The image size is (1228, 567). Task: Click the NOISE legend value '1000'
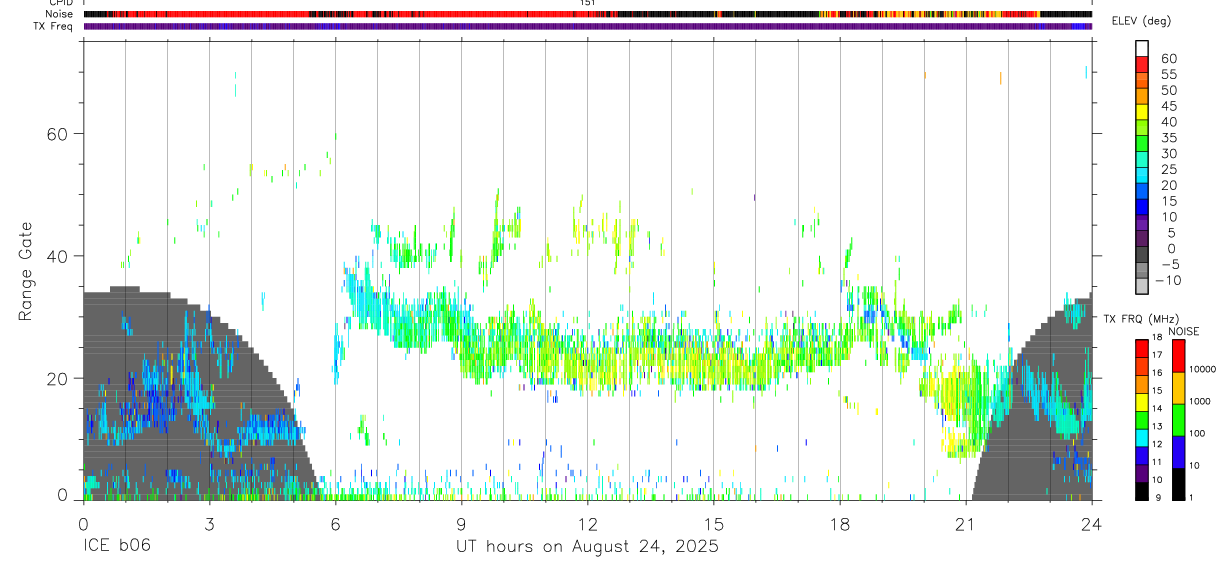[1200, 401]
